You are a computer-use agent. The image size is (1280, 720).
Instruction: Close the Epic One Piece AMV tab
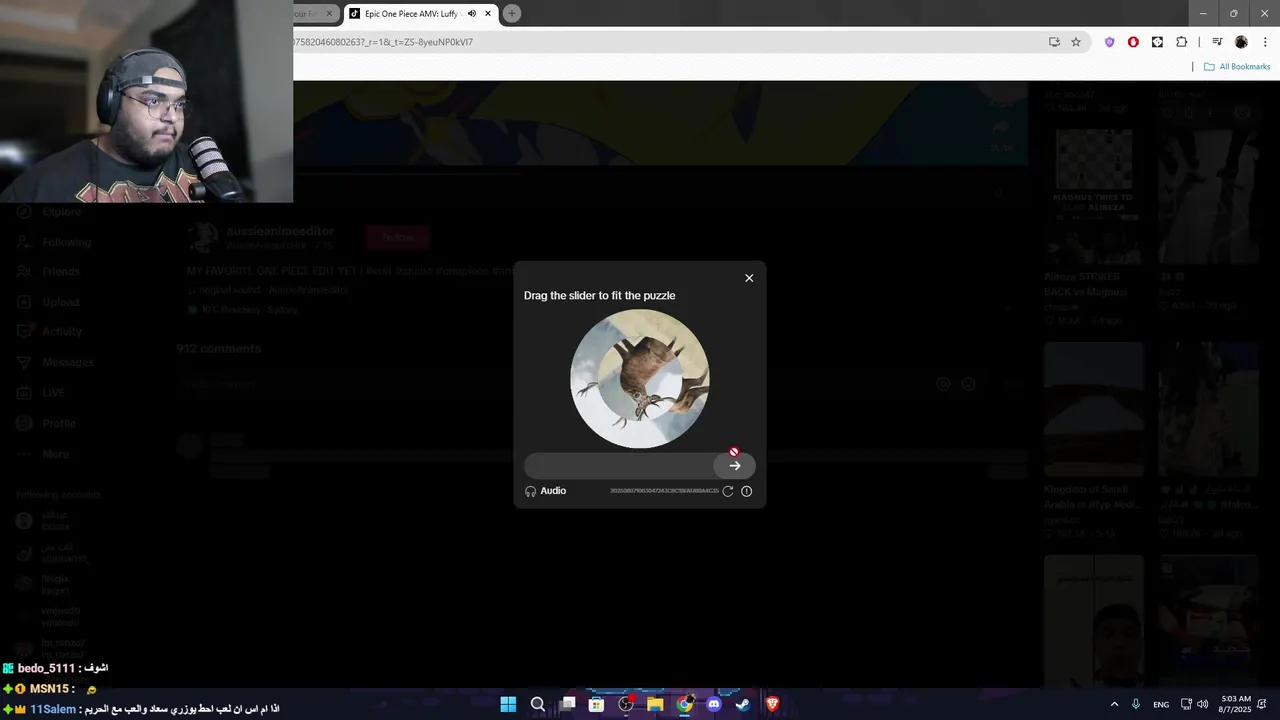(x=488, y=14)
